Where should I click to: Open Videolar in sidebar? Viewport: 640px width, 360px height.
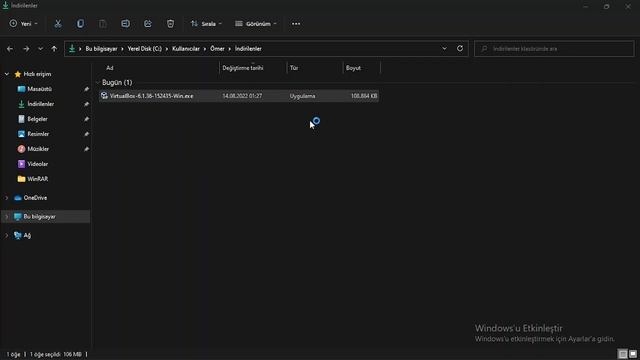(x=38, y=164)
